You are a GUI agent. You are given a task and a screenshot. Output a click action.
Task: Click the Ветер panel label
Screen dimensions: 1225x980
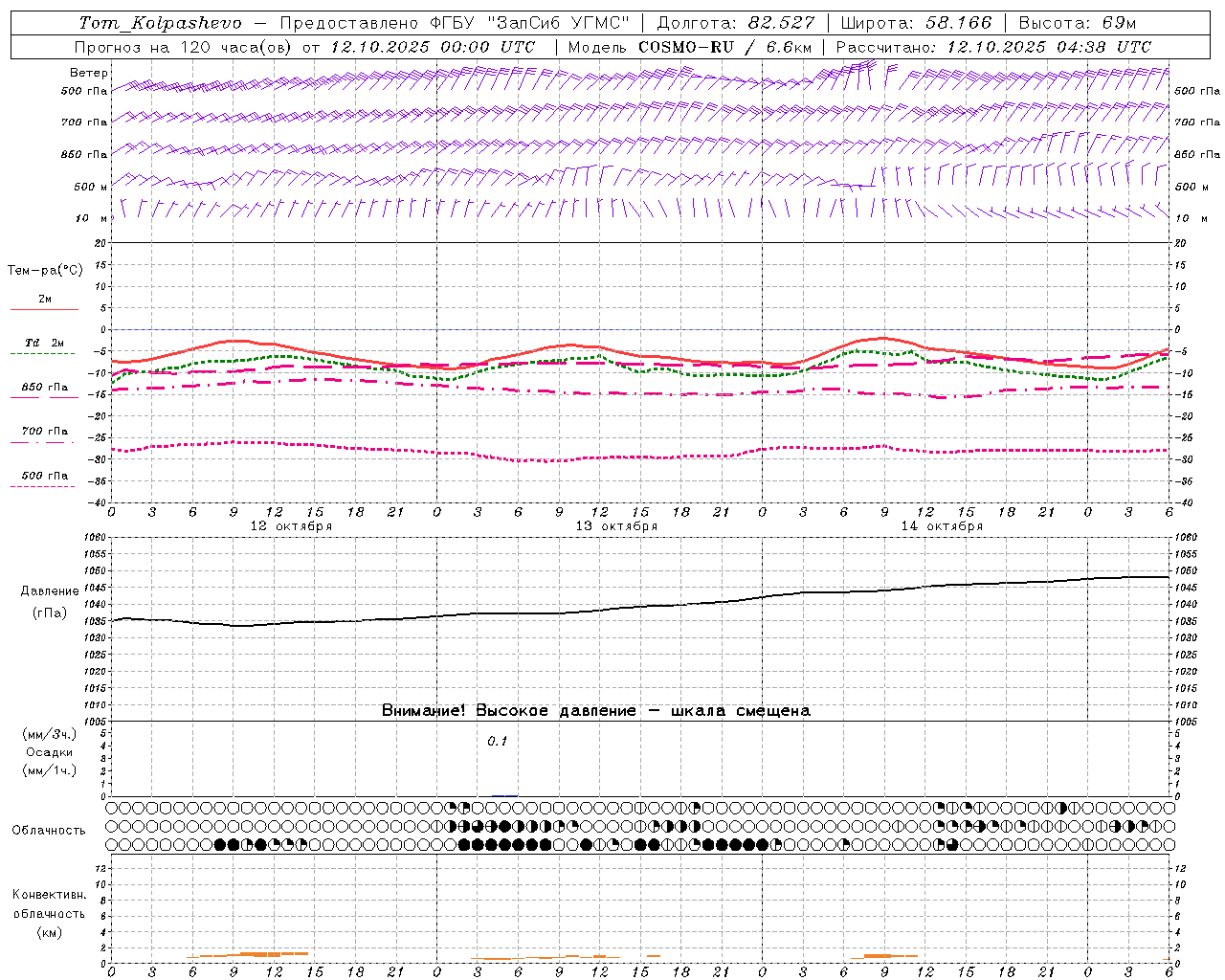point(89,73)
